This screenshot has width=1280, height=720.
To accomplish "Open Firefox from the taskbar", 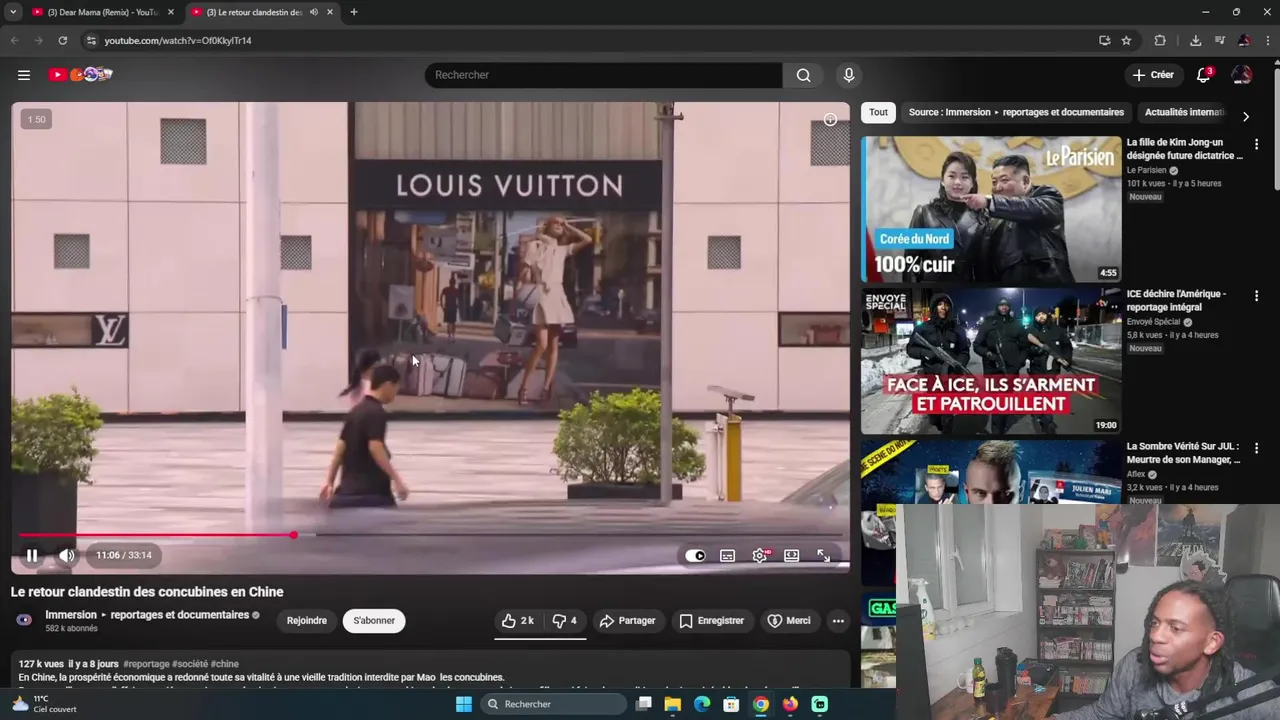I will click(790, 704).
